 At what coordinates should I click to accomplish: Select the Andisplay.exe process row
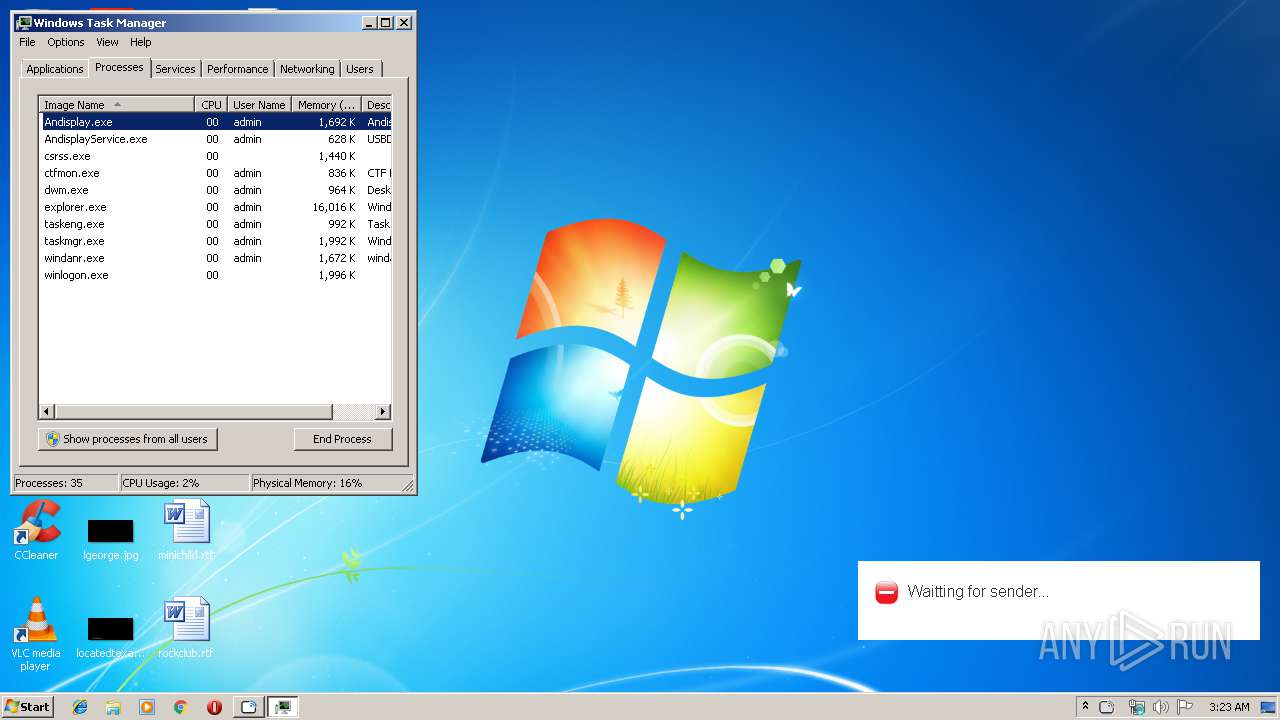215,122
